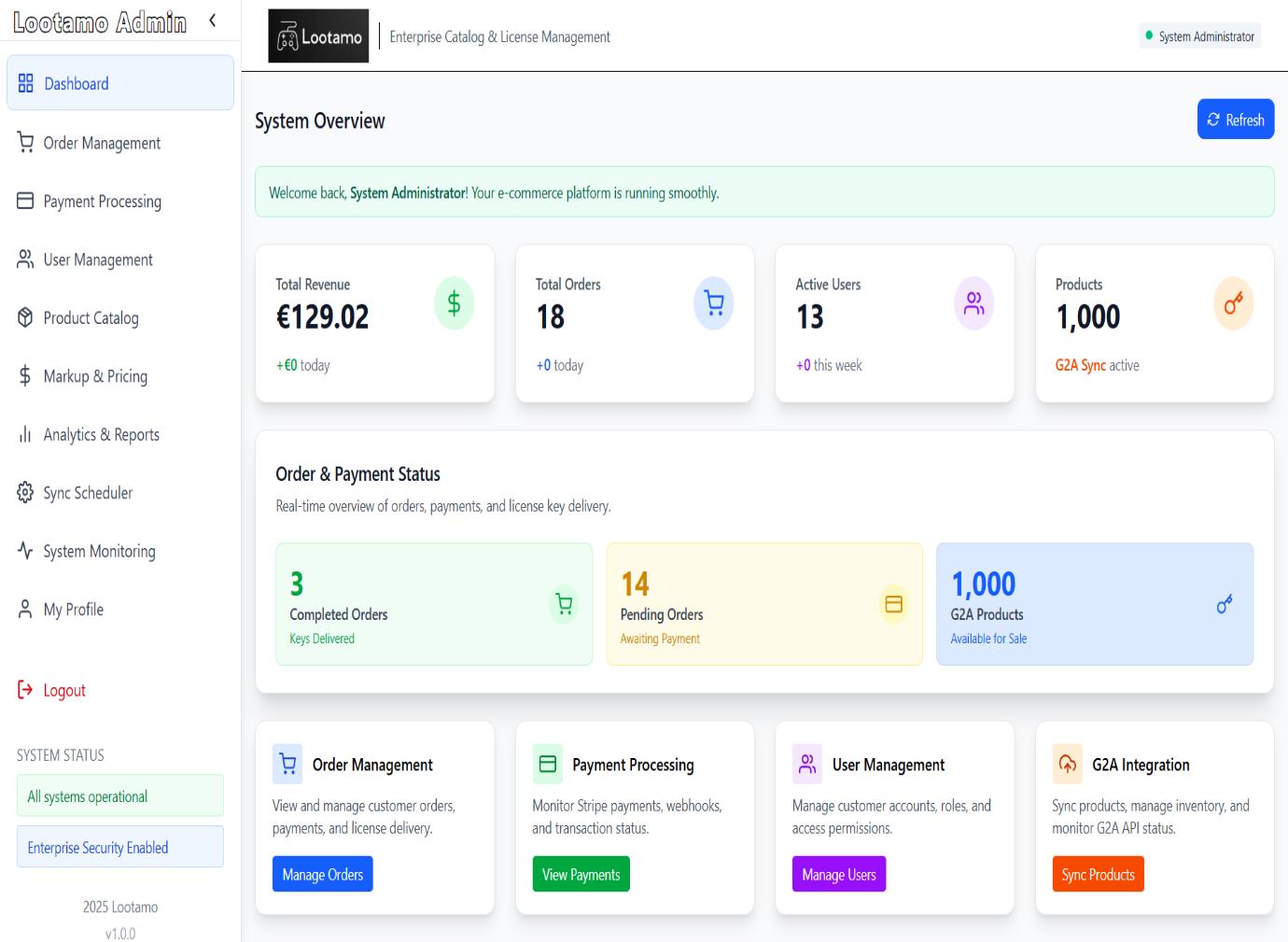This screenshot has width=1288, height=942.
Task: Select Dashboard in the sidebar
Action: click(x=75, y=83)
